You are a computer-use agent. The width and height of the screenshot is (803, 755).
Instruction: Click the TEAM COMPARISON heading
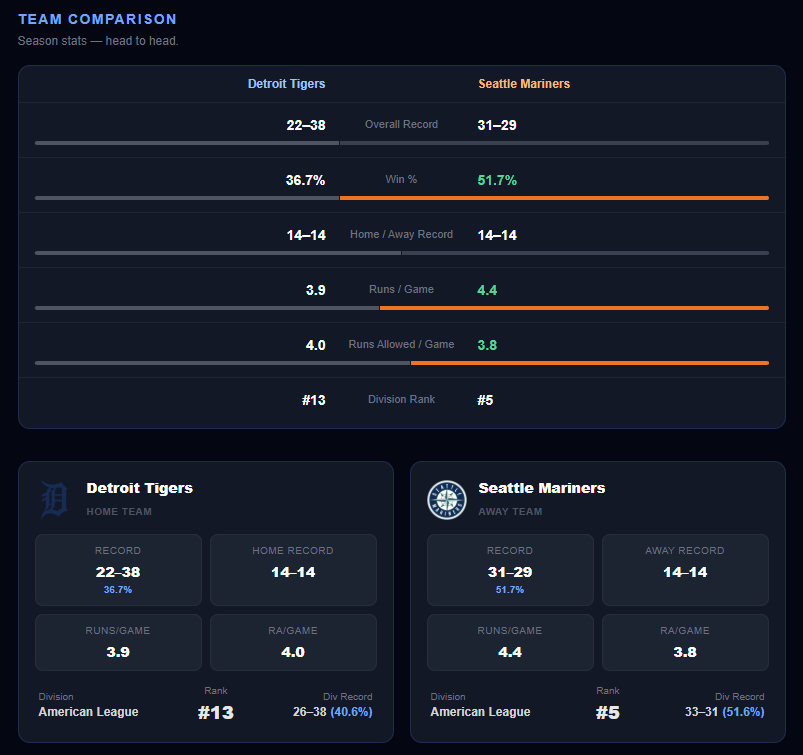tap(97, 19)
